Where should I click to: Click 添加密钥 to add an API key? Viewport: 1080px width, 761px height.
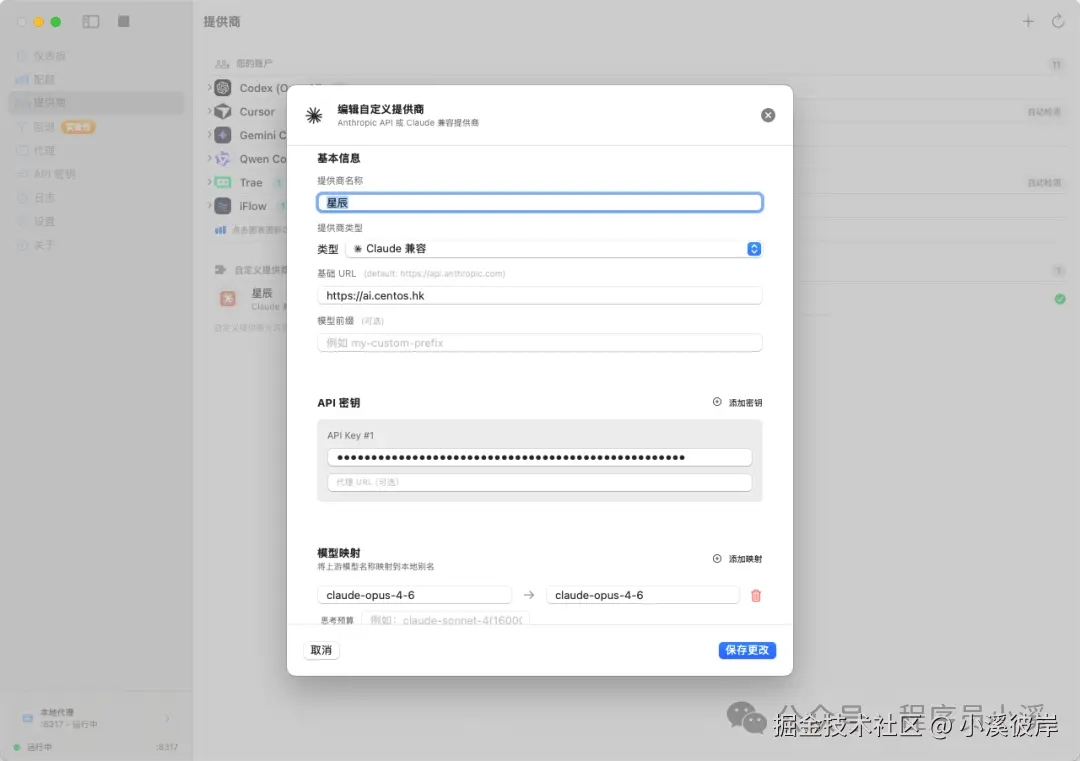click(x=737, y=402)
